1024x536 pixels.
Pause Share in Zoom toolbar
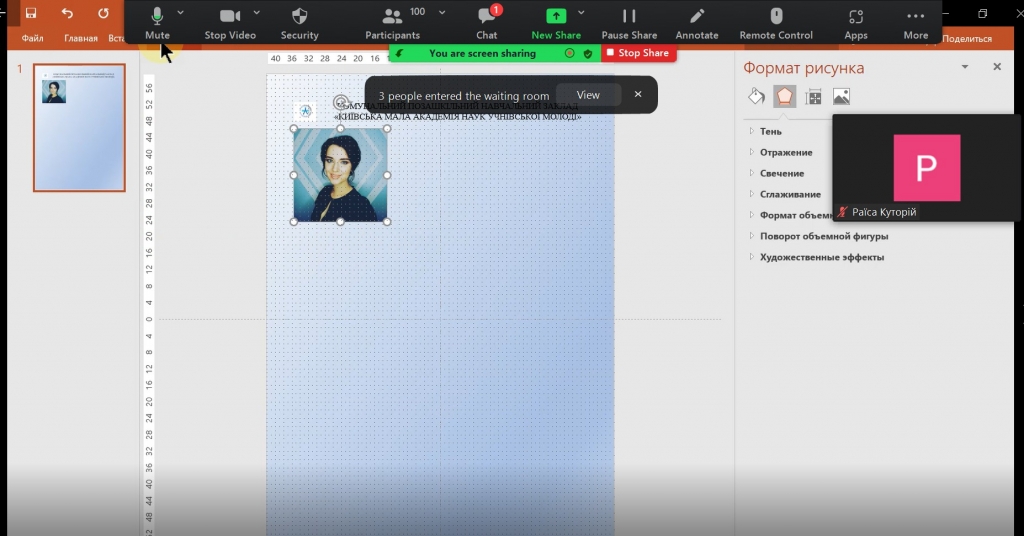pos(629,24)
